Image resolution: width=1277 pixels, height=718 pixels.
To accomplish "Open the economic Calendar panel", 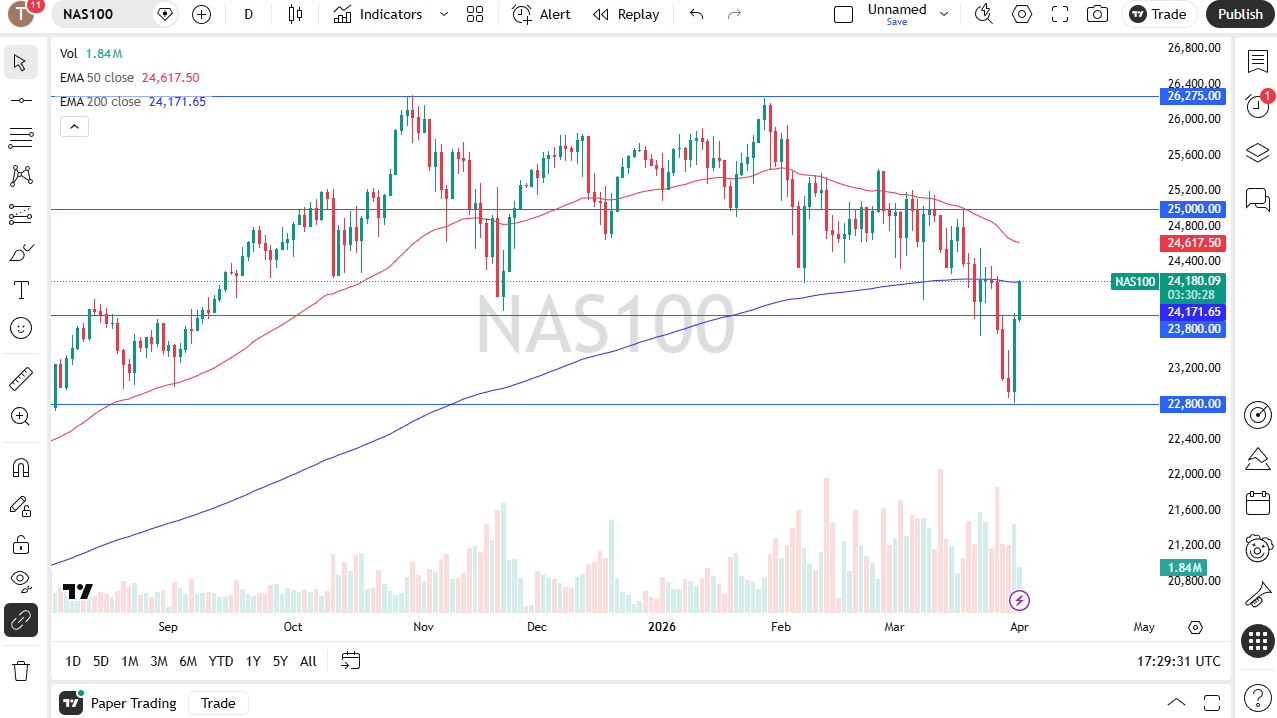I will 1257,503.
